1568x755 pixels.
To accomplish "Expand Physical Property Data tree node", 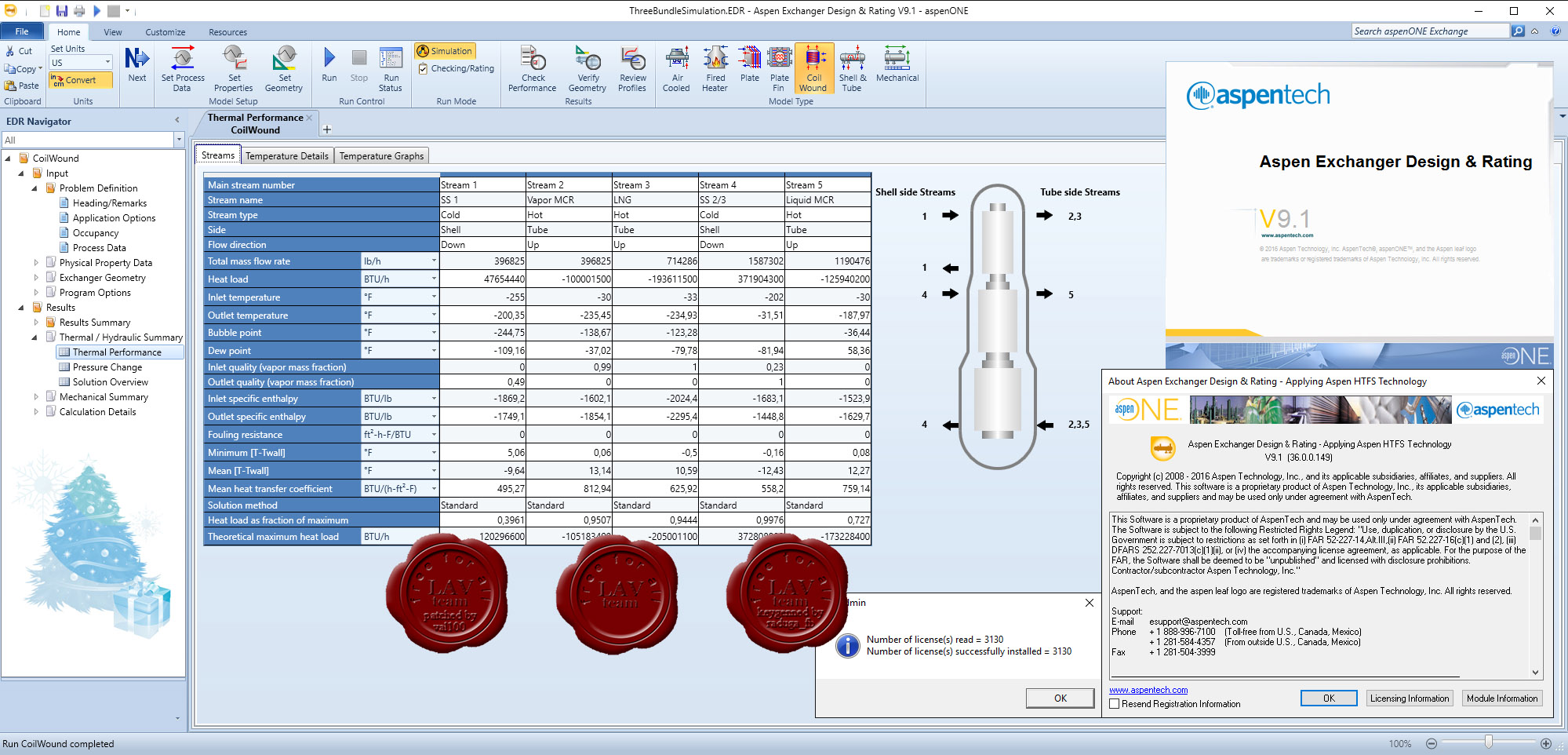I will pyautogui.click(x=36, y=263).
